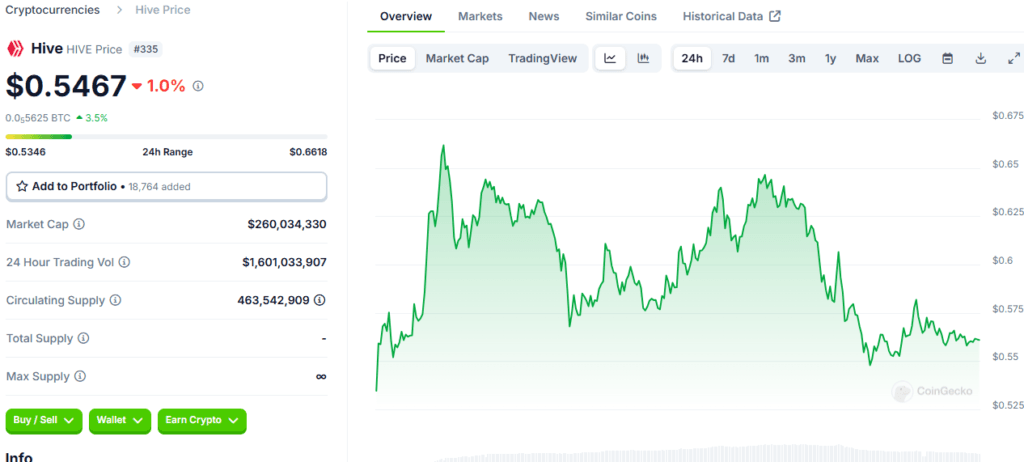Switch to the Similar Coins tab
Image resolution: width=1024 pixels, height=462 pixels.
click(x=621, y=16)
